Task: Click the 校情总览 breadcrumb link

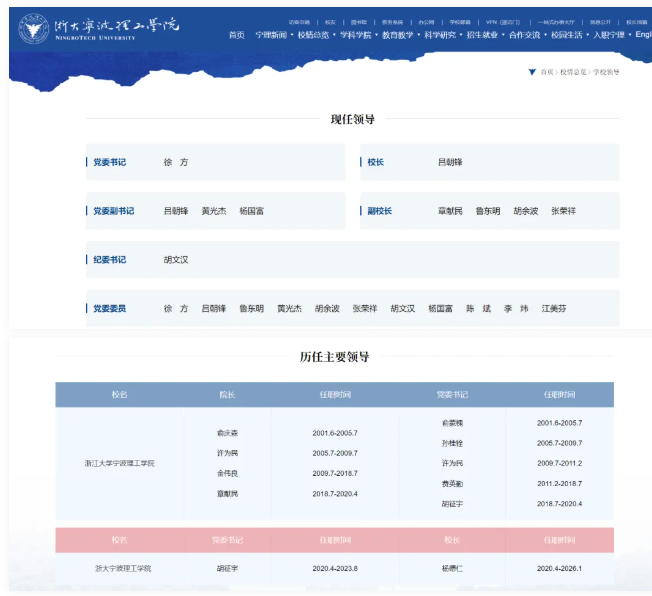Action: (572, 72)
